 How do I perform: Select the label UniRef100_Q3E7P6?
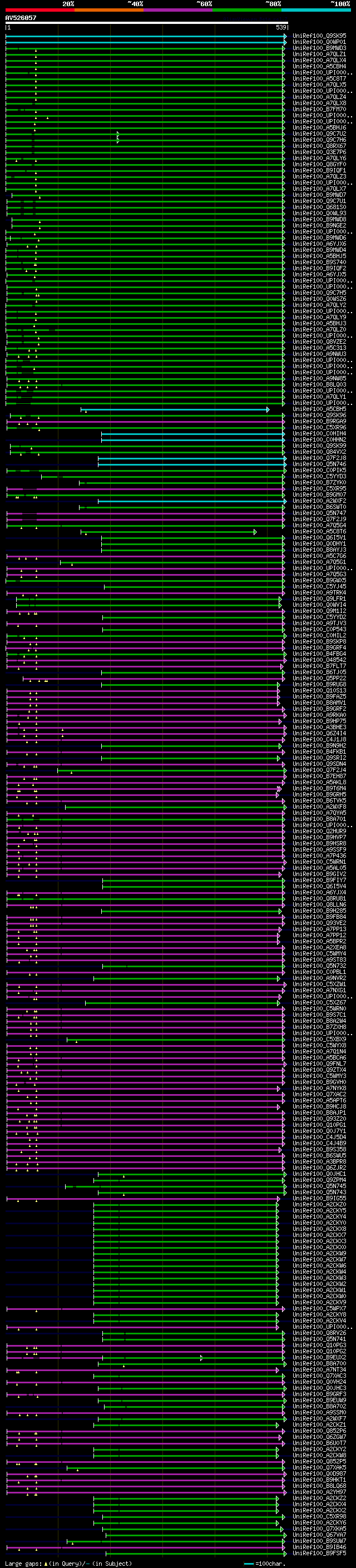(x=319, y=152)
